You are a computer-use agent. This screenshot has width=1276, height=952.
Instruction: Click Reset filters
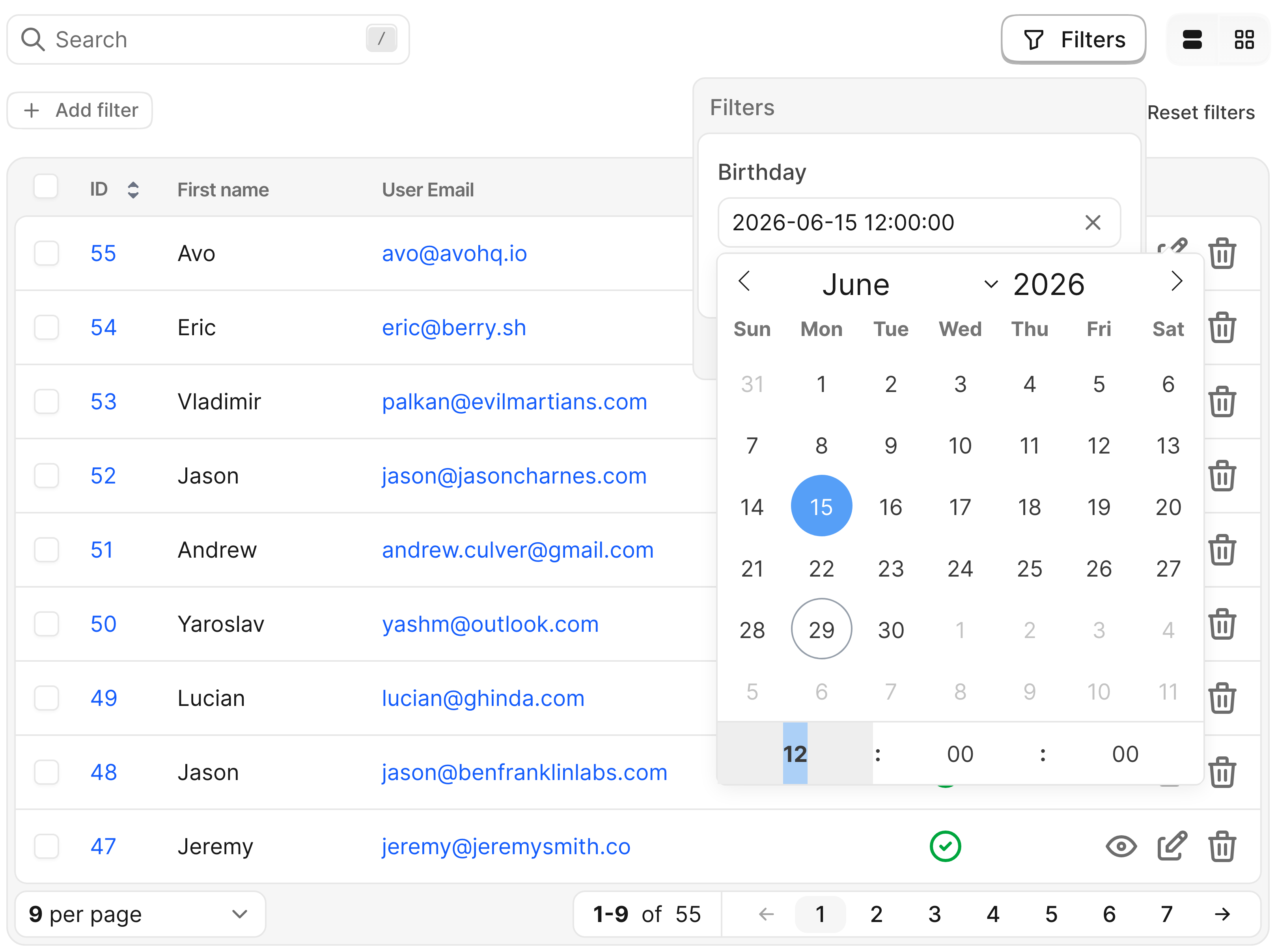pos(1201,112)
